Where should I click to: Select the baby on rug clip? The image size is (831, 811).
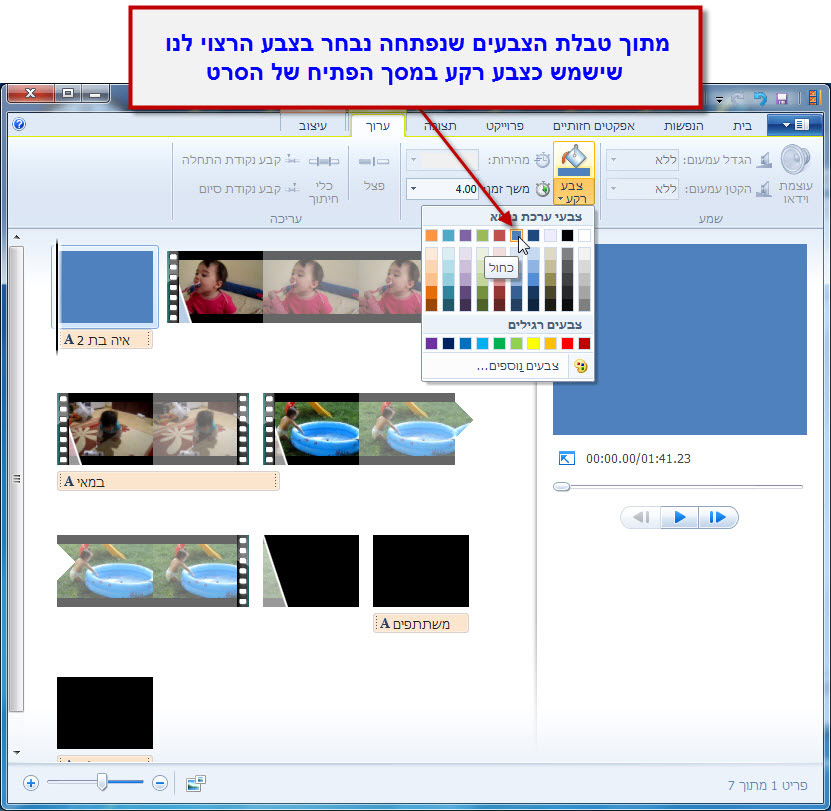153,429
